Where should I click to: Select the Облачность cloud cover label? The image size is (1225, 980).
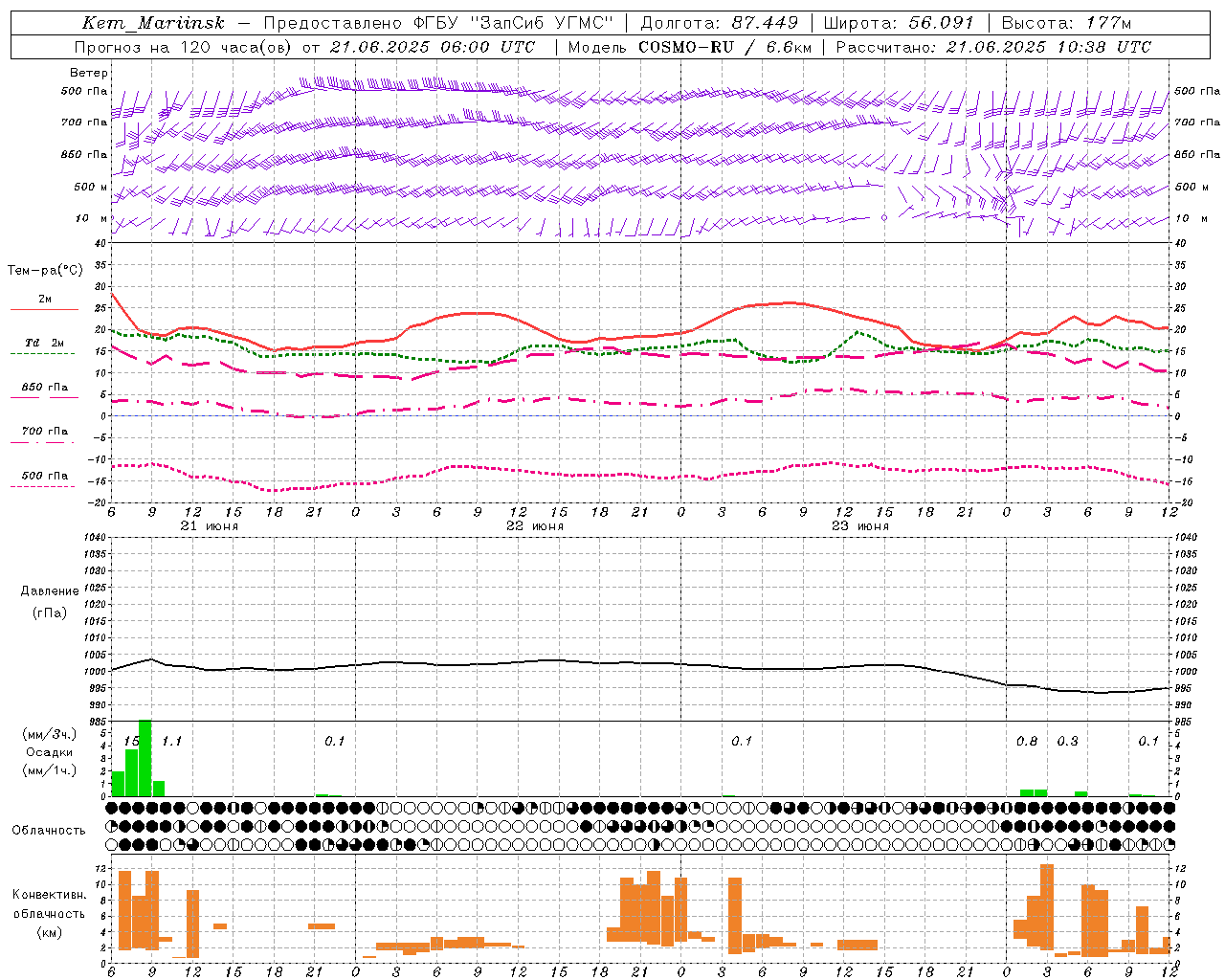click(49, 831)
